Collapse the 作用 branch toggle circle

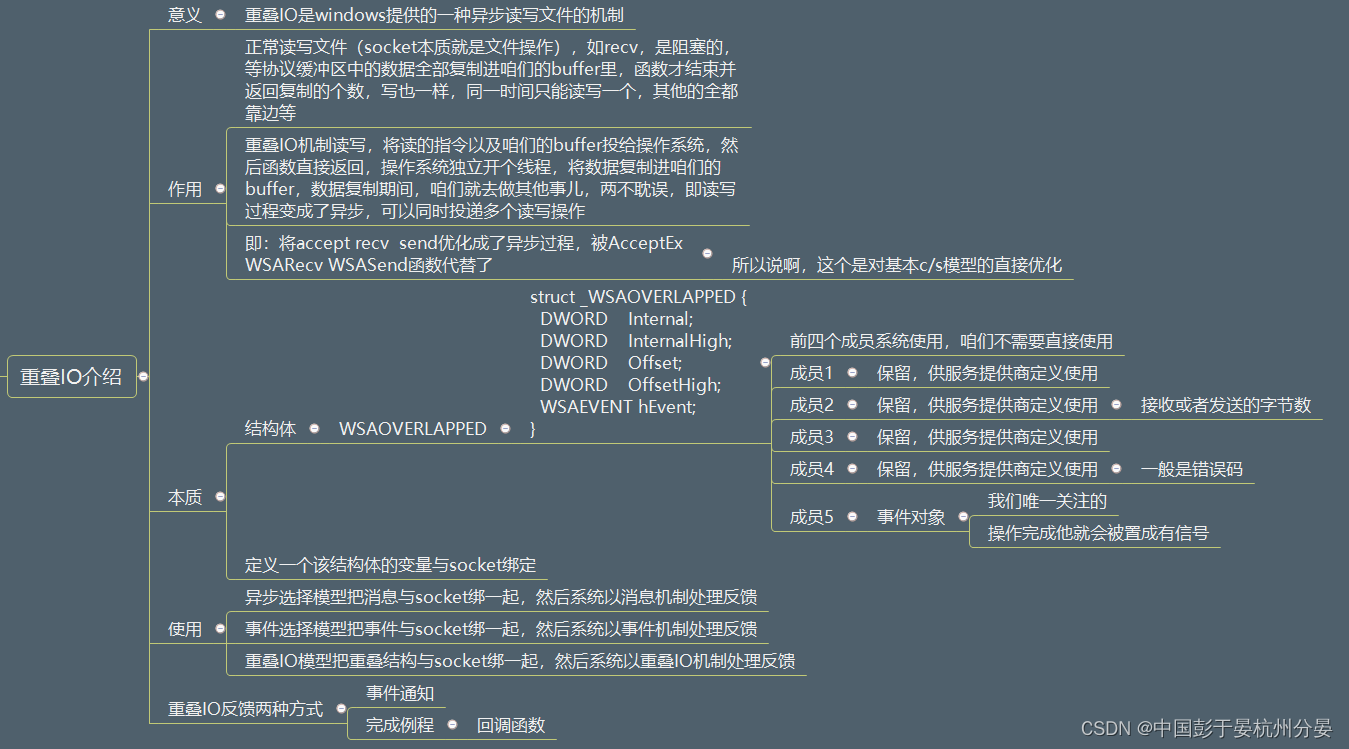click(x=221, y=189)
